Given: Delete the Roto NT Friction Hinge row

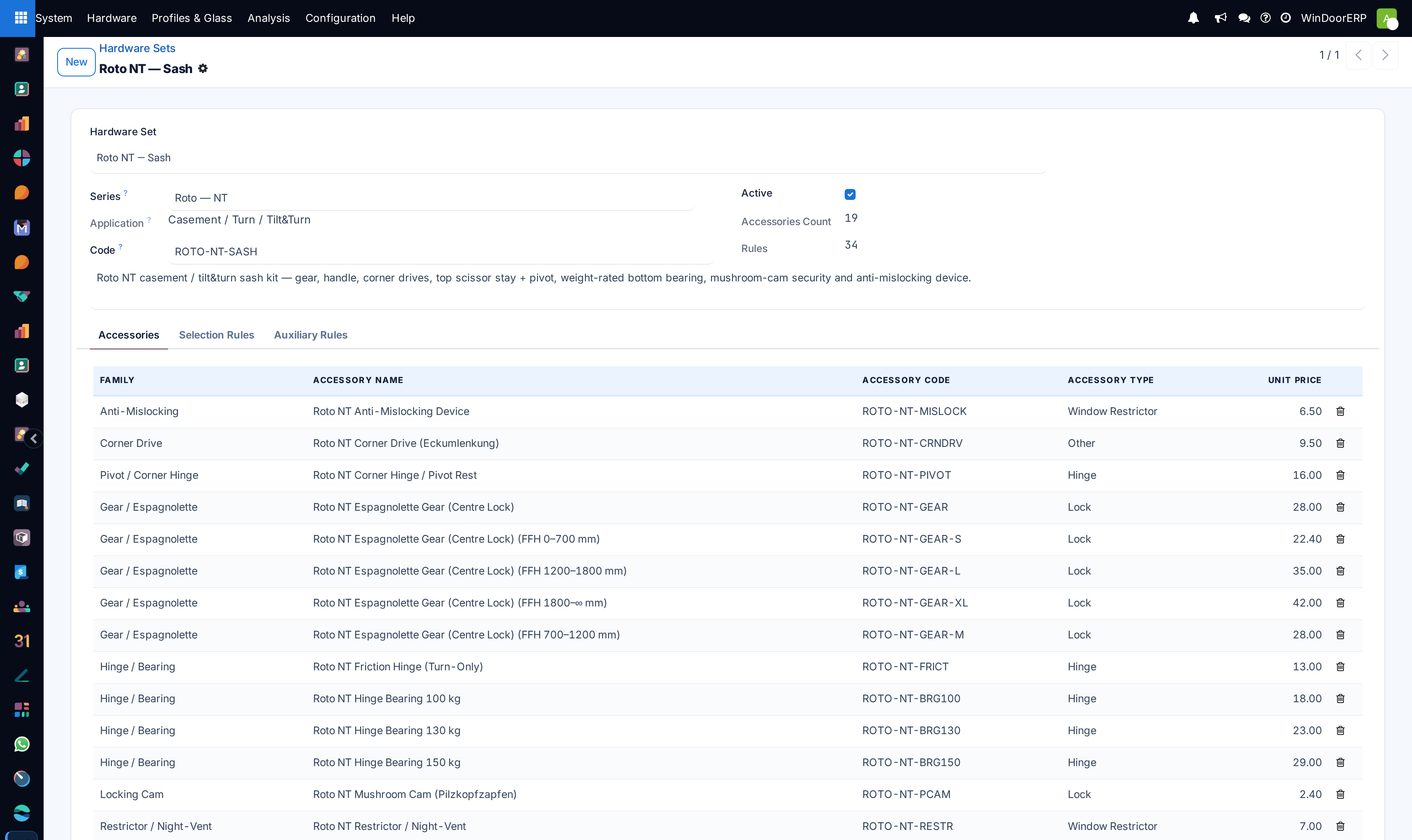Looking at the screenshot, I should (1340, 667).
